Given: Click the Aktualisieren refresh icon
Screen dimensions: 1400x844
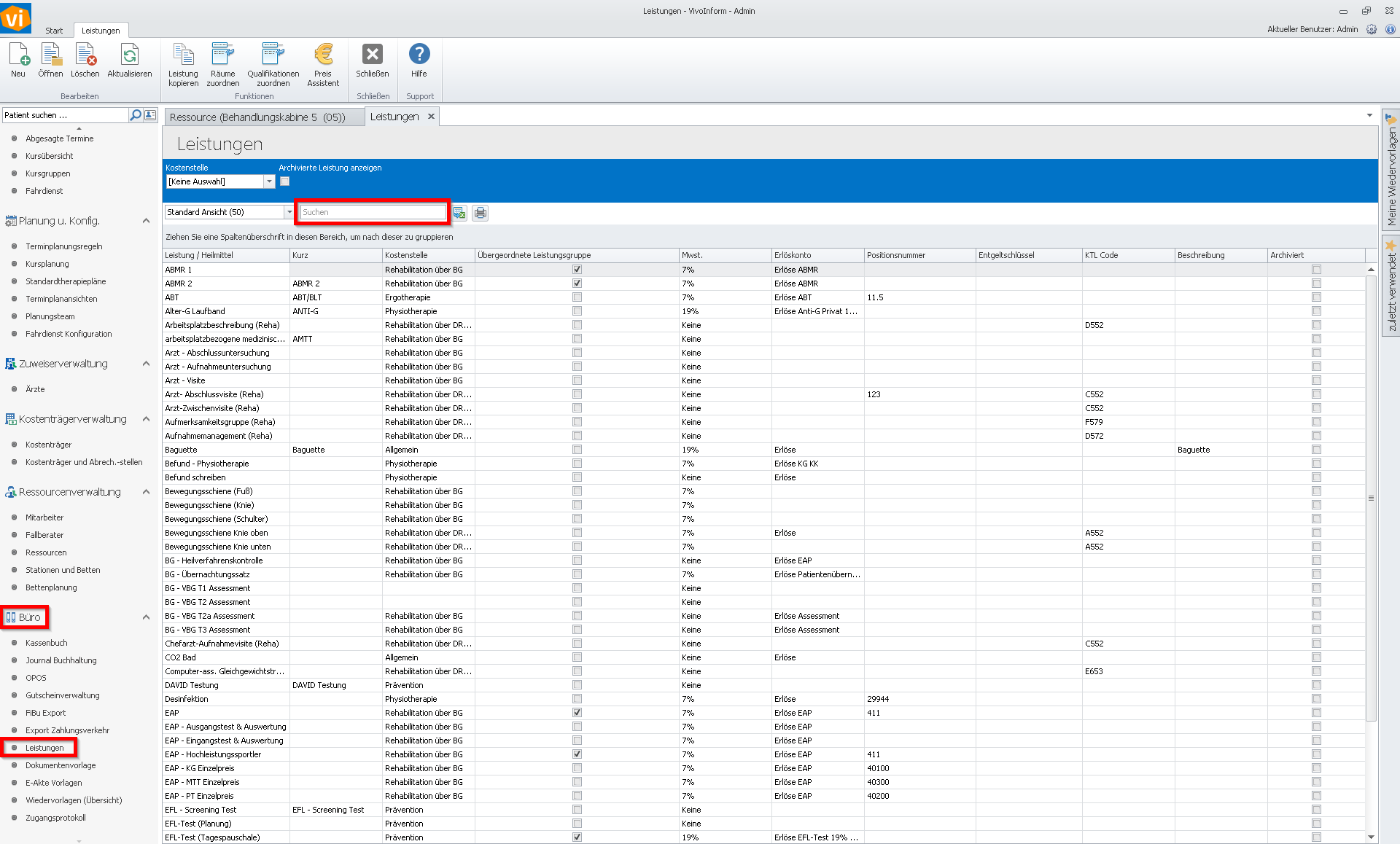Looking at the screenshot, I should [x=129, y=55].
